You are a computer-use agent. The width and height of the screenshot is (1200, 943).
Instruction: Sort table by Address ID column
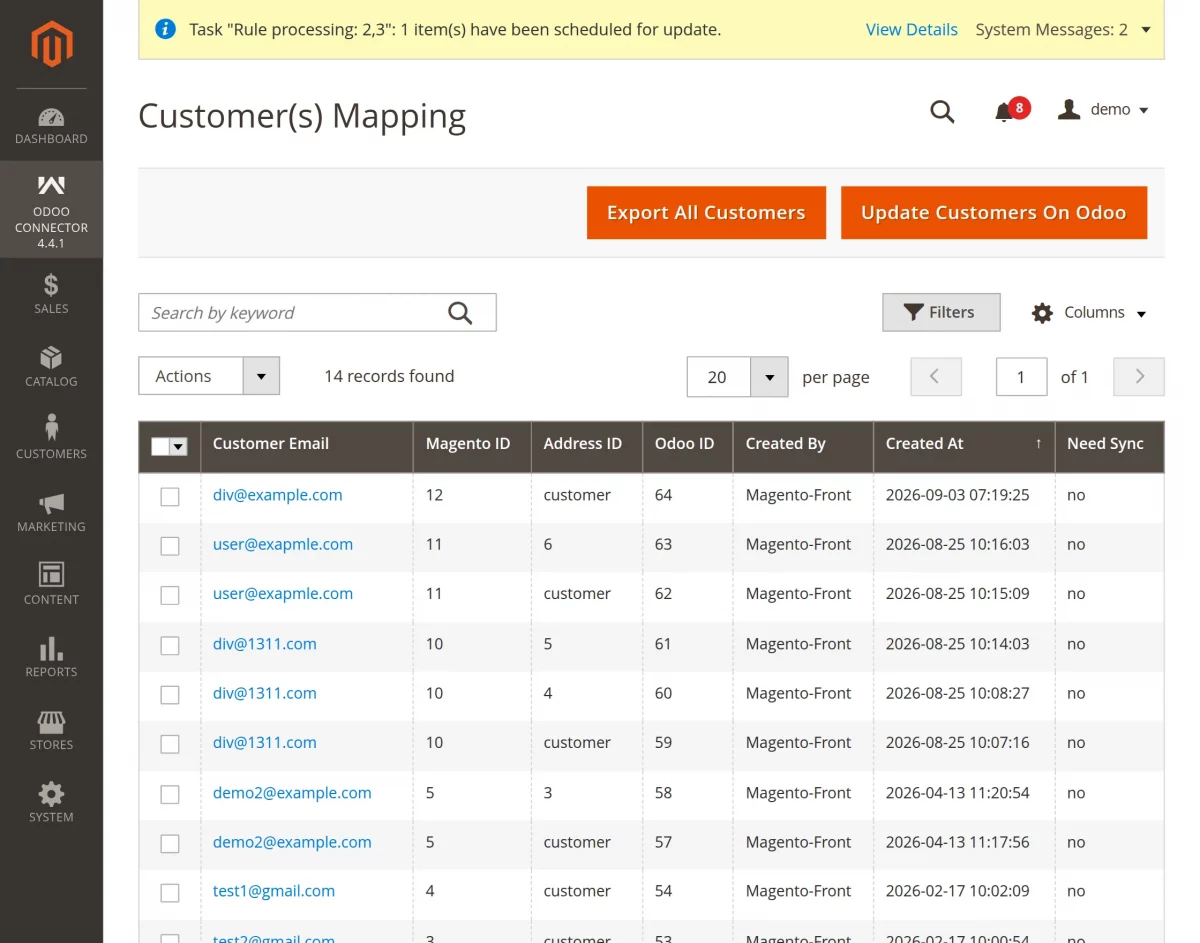click(x=582, y=444)
